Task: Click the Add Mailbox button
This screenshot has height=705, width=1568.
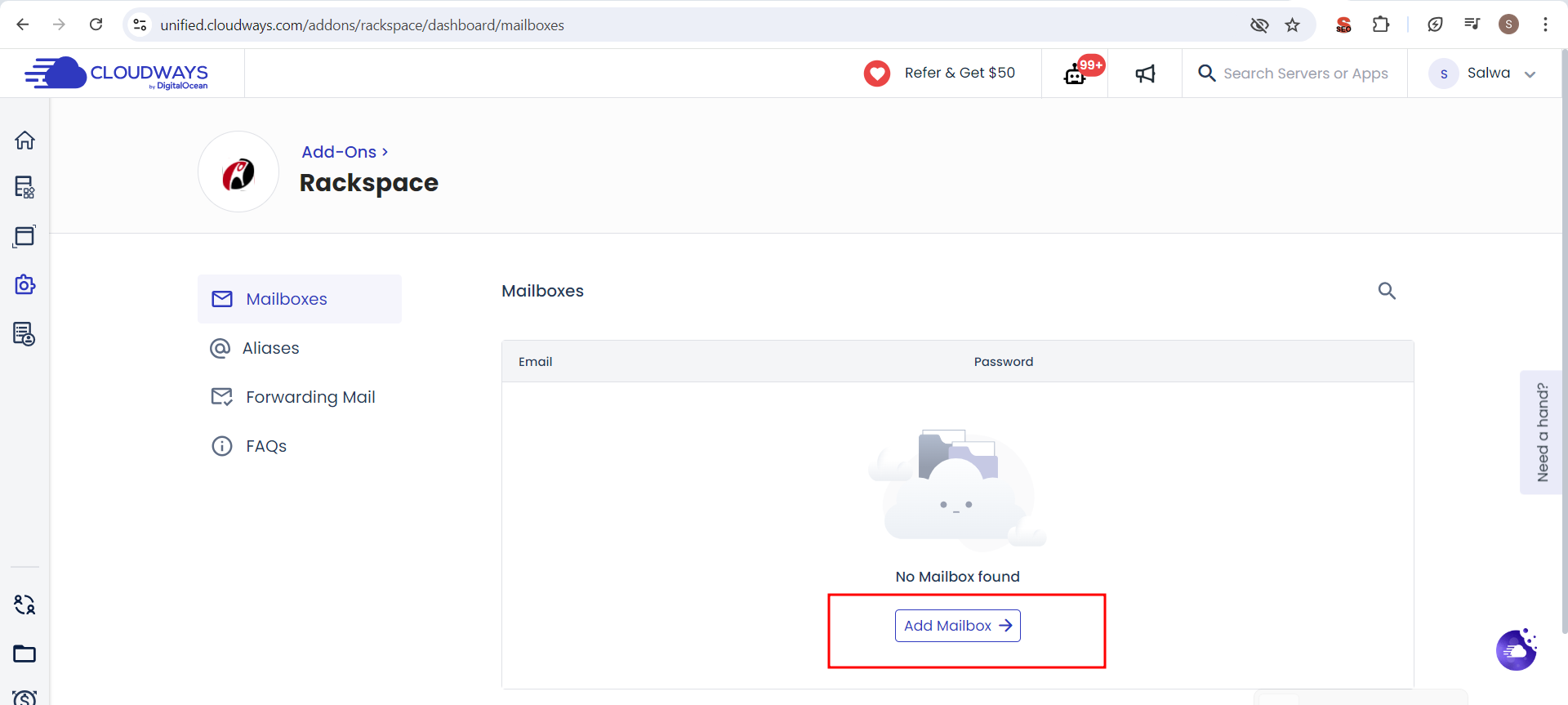Action: pos(958,626)
